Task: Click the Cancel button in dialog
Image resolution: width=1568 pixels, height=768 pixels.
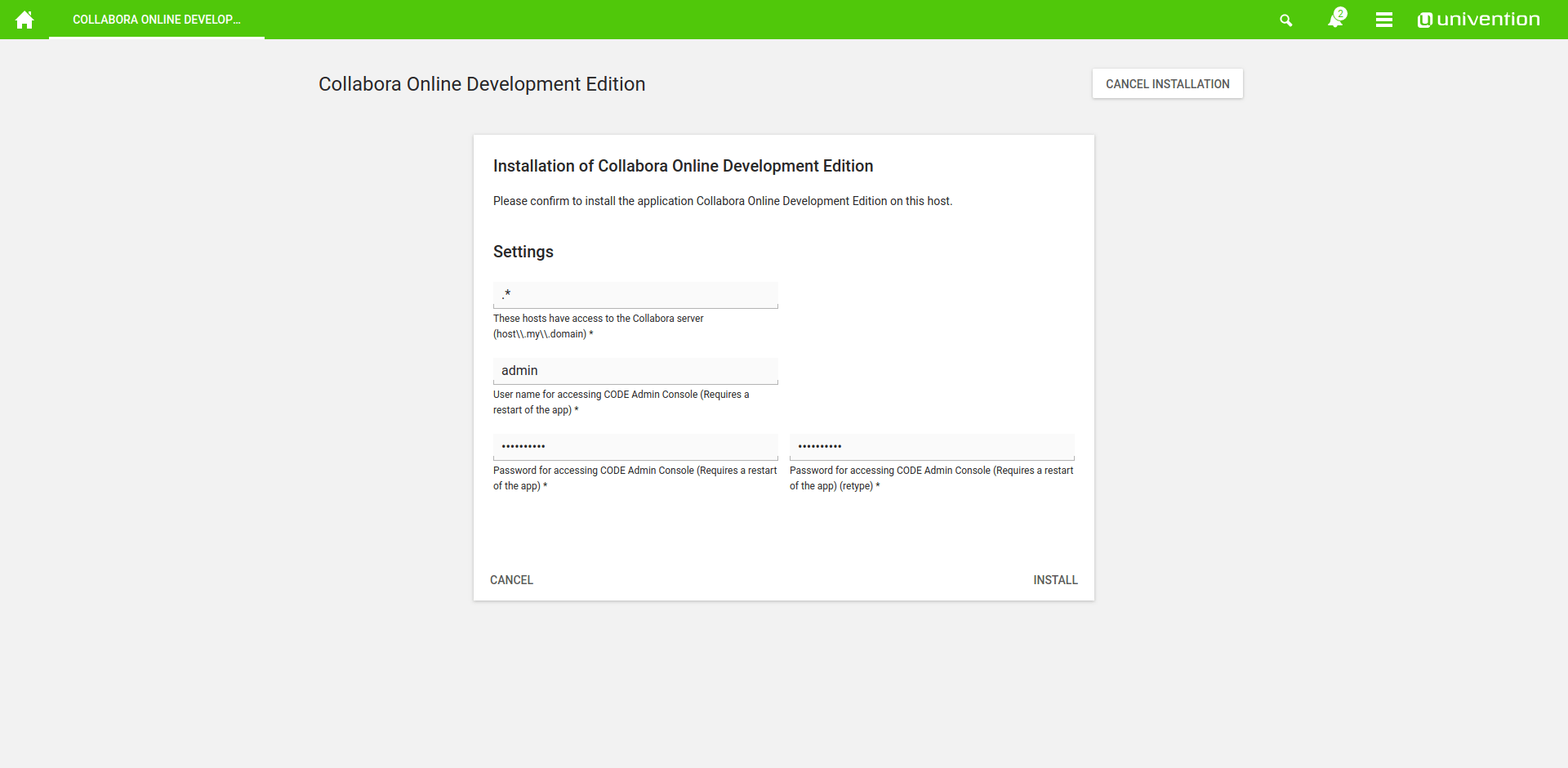Action: 511,580
